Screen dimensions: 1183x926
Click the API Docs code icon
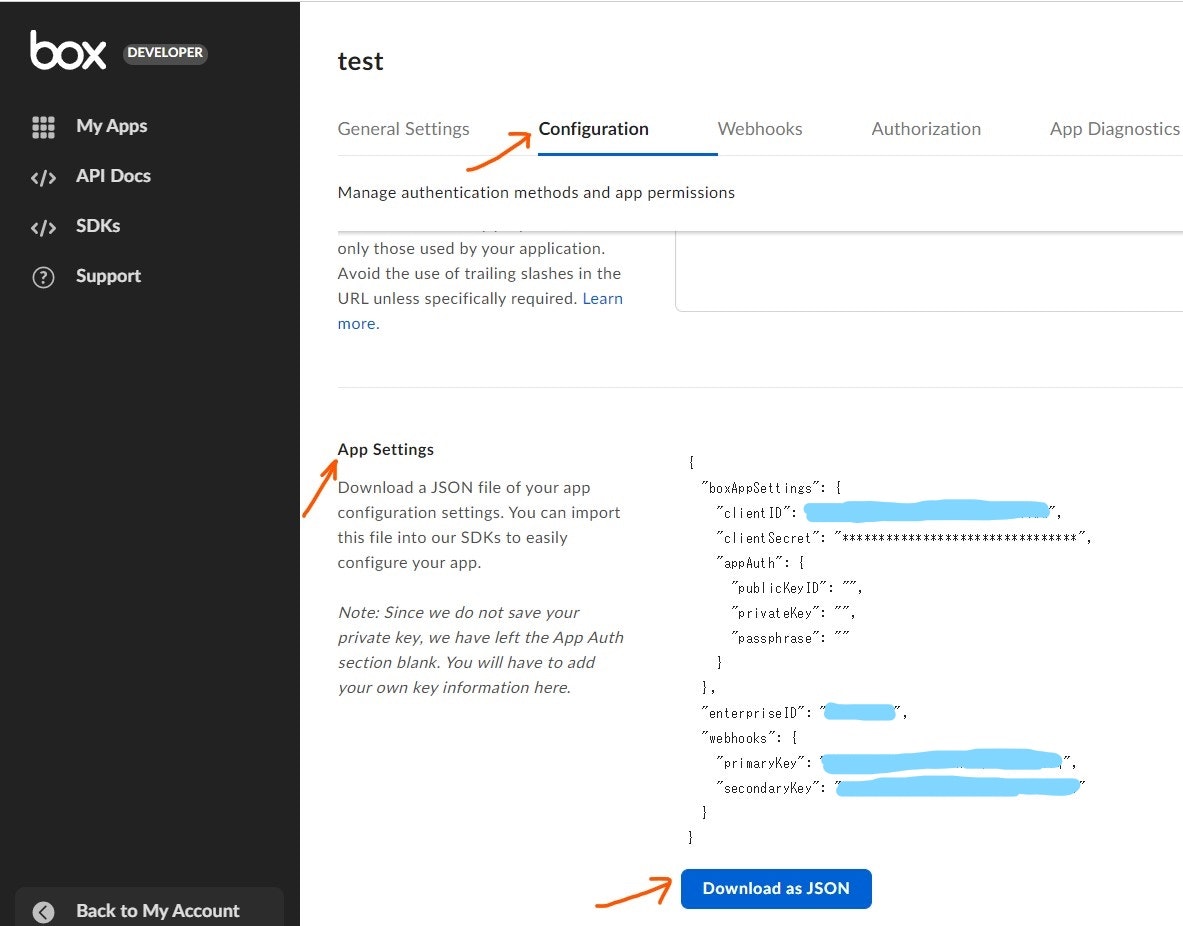point(43,177)
